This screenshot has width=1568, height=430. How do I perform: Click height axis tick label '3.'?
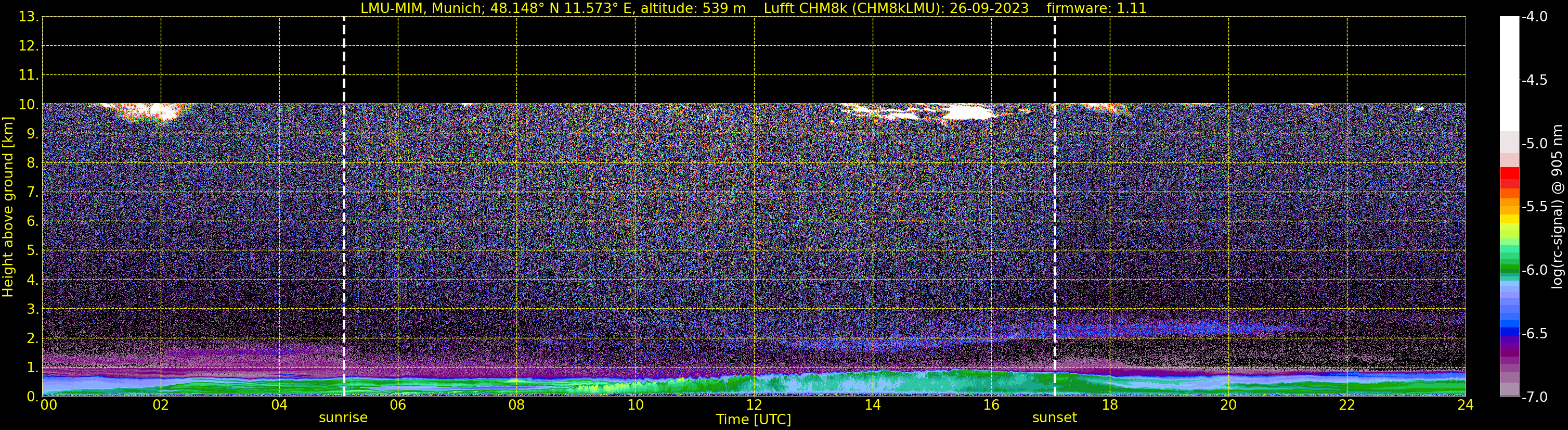(x=33, y=309)
